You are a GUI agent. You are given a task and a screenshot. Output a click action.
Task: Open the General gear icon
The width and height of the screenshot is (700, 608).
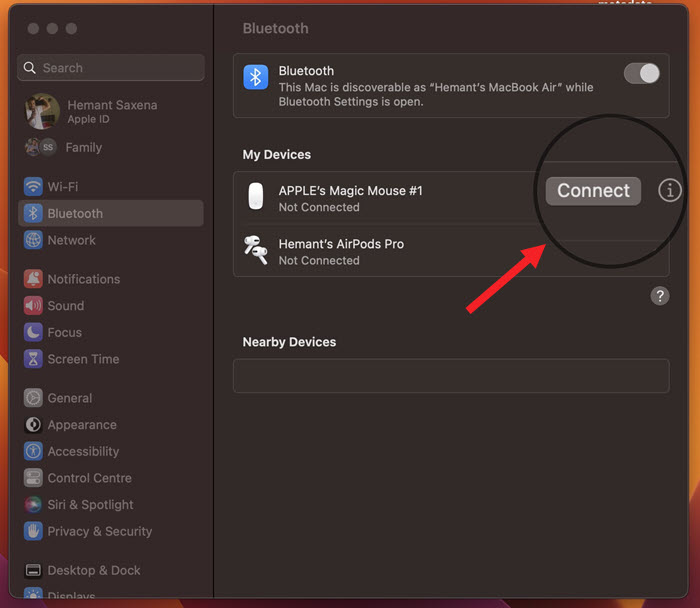pyautogui.click(x=33, y=398)
